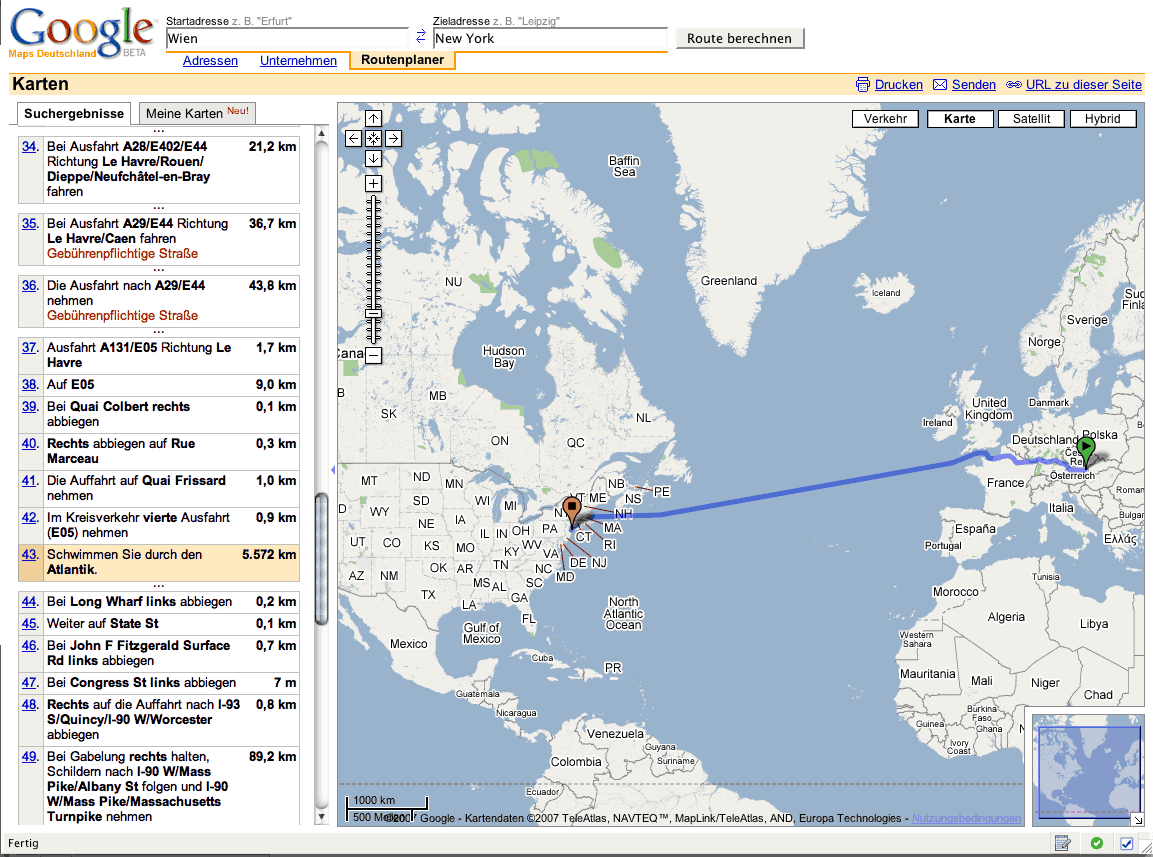The image size is (1153, 857).
Task: Click step 48 link for I-93 ramp
Action: point(29,705)
